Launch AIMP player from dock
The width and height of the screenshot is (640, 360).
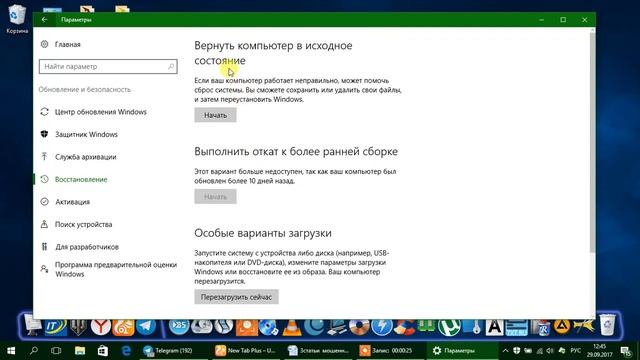[x=562, y=327]
